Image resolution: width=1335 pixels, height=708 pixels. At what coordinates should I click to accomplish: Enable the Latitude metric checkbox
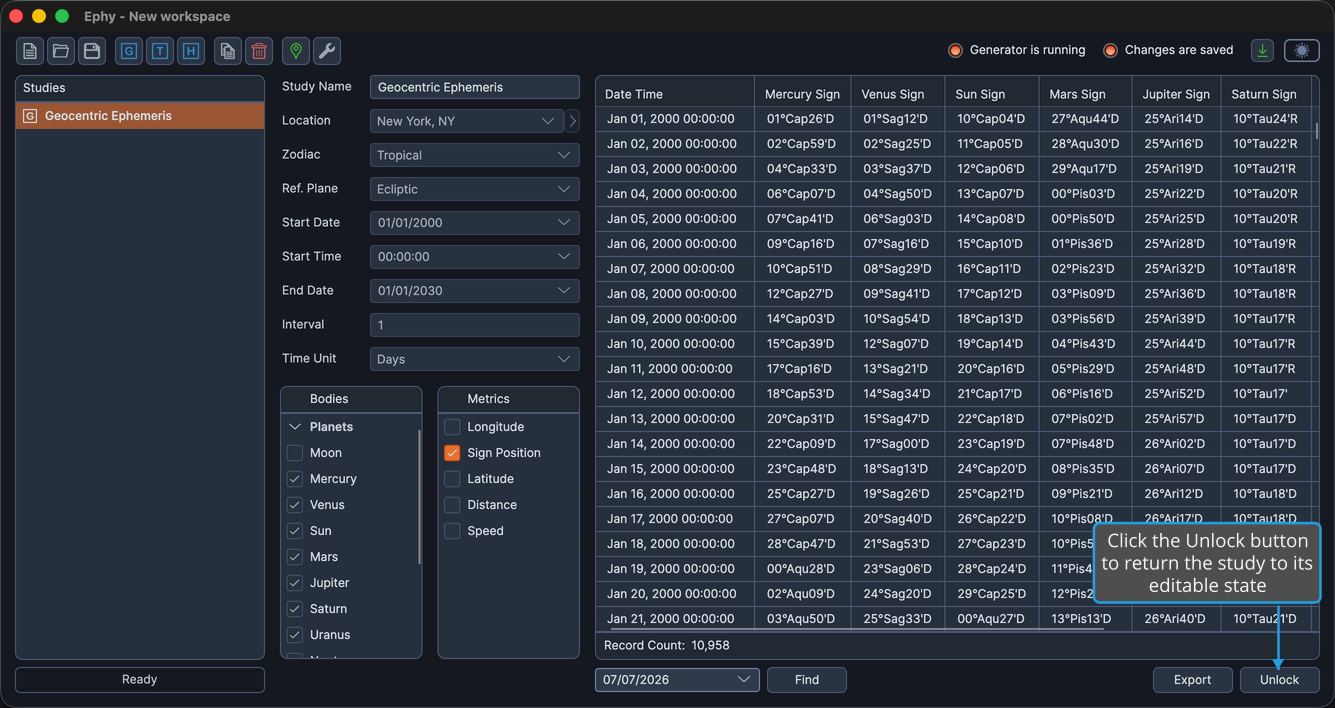click(x=452, y=479)
